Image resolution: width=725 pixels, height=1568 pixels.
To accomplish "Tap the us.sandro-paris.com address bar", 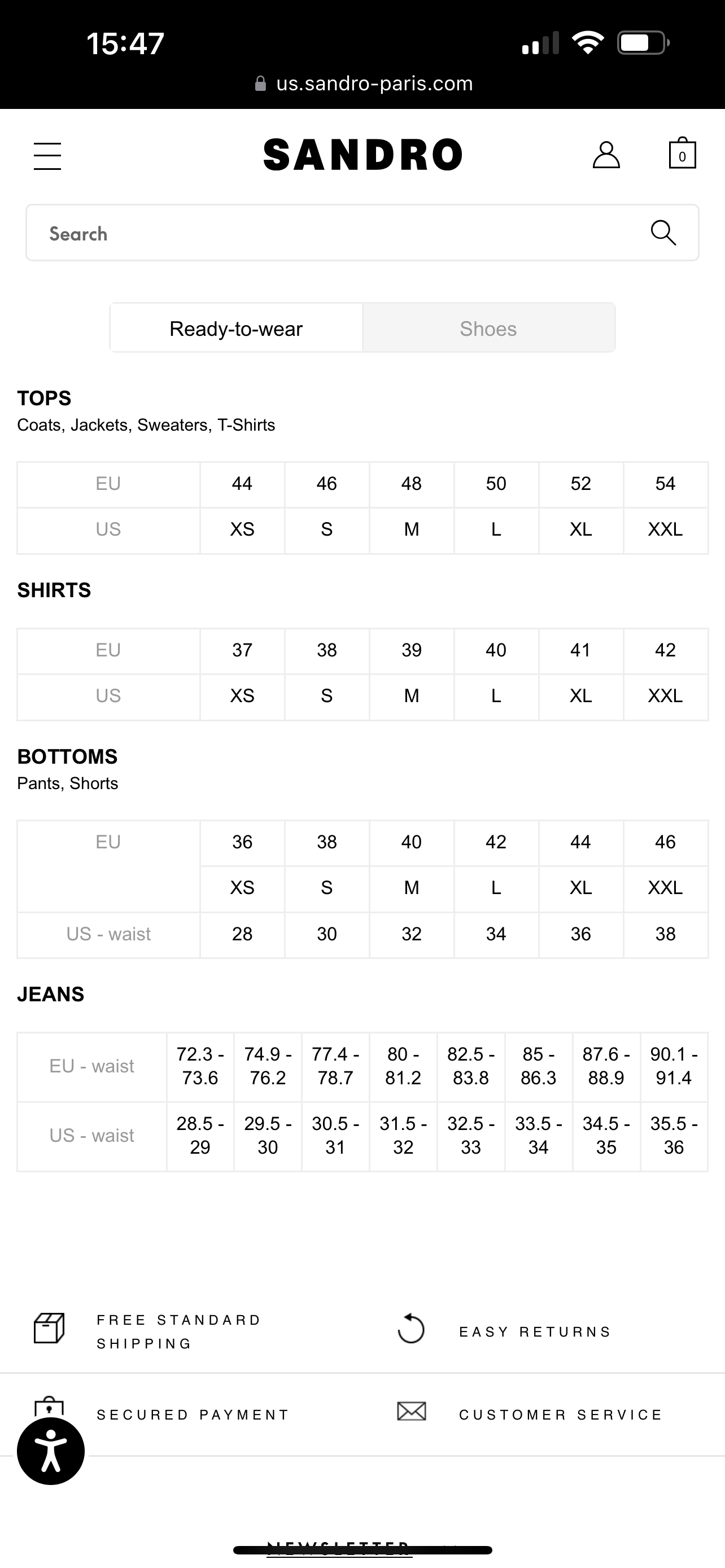I will [x=364, y=84].
